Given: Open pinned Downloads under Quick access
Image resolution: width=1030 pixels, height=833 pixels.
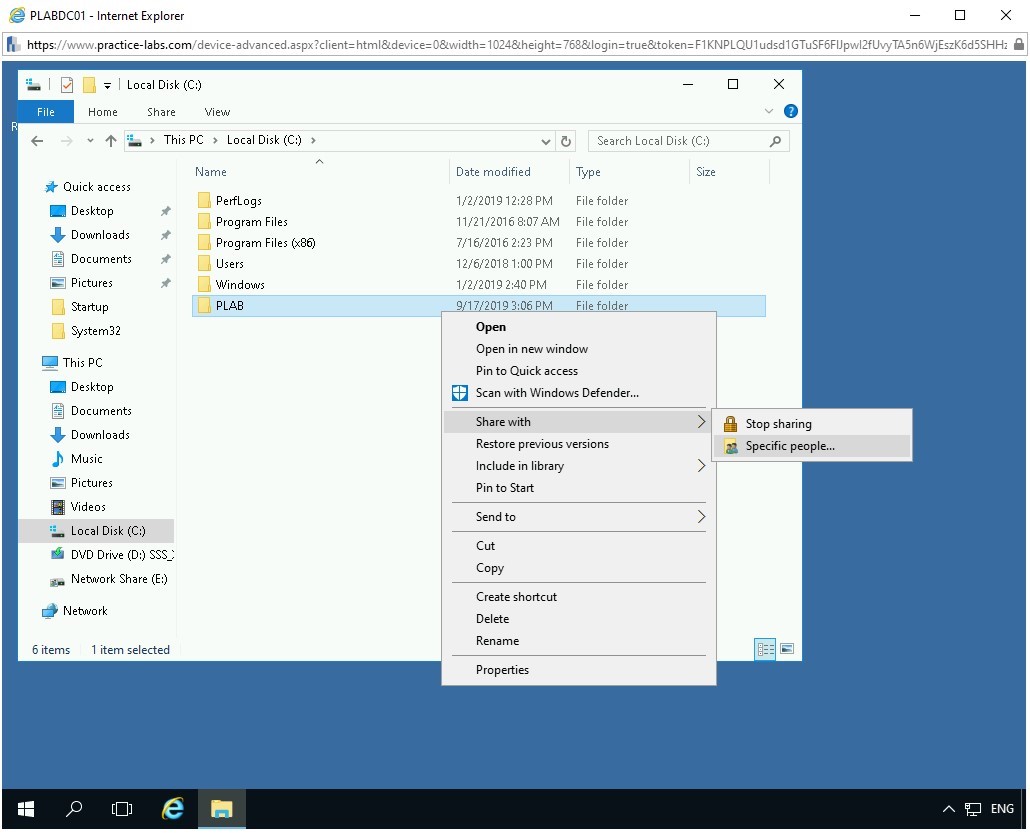Looking at the screenshot, I should pos(100,235).
